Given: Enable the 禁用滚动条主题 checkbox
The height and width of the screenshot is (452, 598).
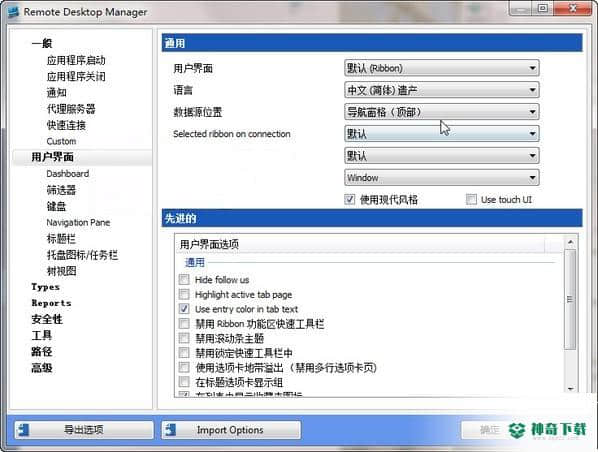Looking at the screenshot, I should [184, 338].
